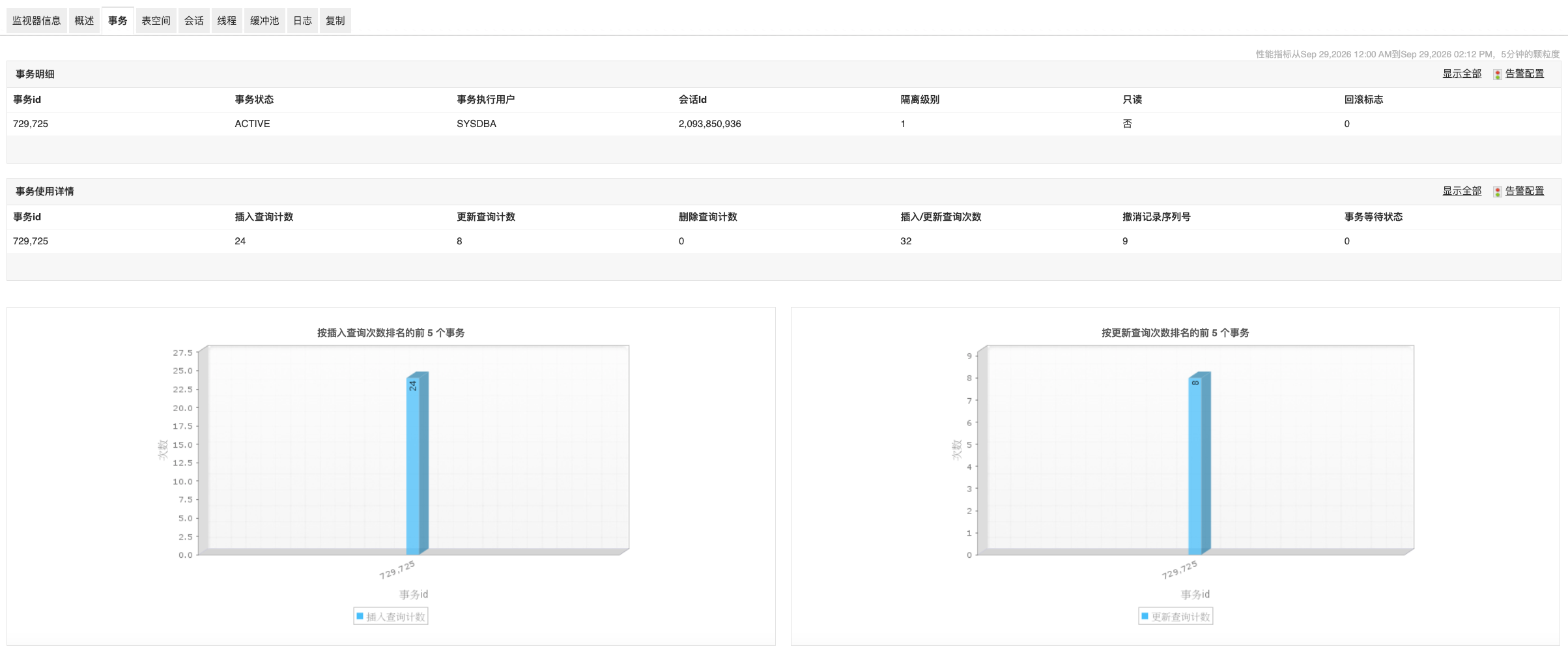Viewport: 1568px width, 651px height.
Task: Click the 回滚标志 column header
Action: 1363,100
